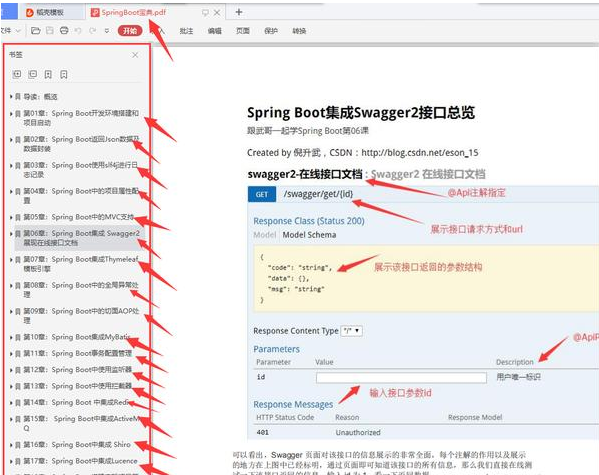Click the id parameter value input field
The height and width of the screenshot is (475, 599).
click(x=401, y=378)
